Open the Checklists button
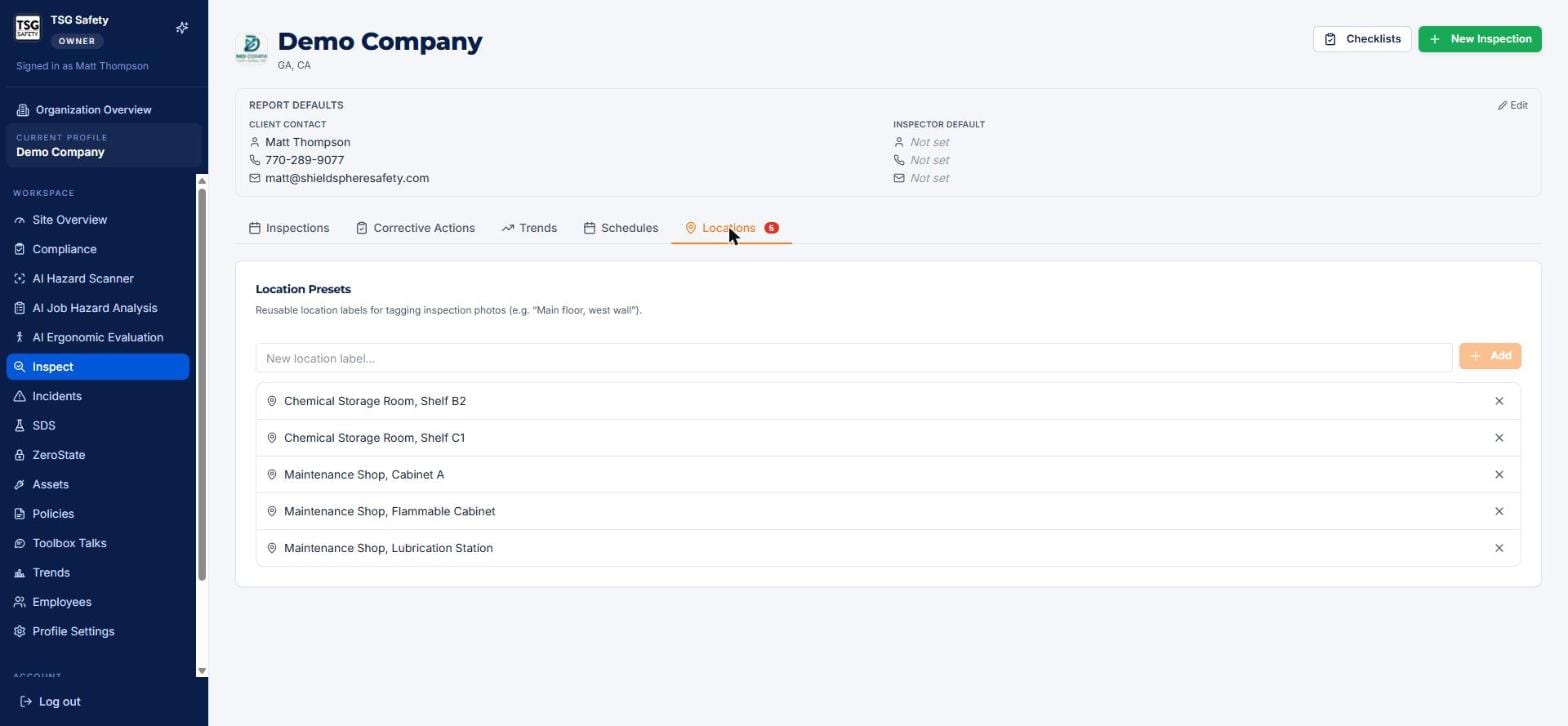Viewport: 1568px width, 726px height. coord(1361,39)
